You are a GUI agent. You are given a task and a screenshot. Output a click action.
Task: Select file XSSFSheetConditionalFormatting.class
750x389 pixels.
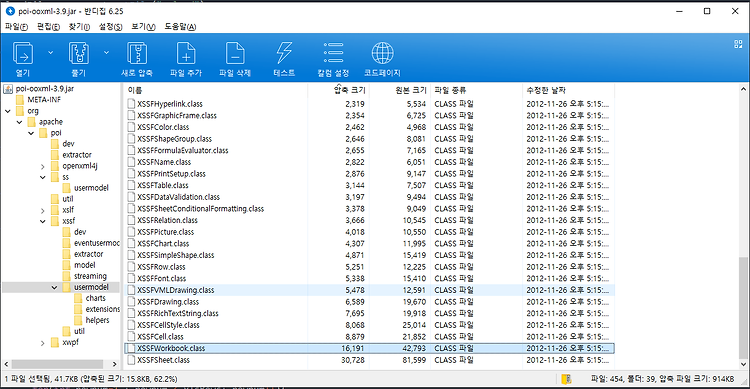pos(200,209)
